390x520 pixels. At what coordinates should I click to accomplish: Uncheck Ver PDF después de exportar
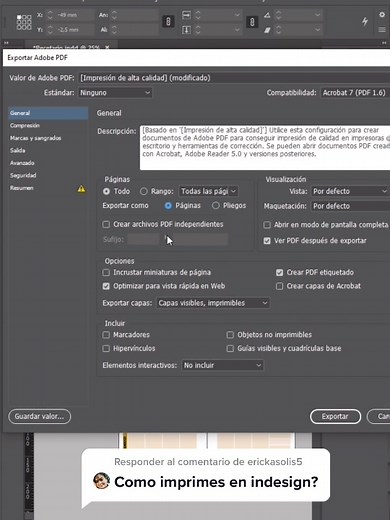point(267,241)
